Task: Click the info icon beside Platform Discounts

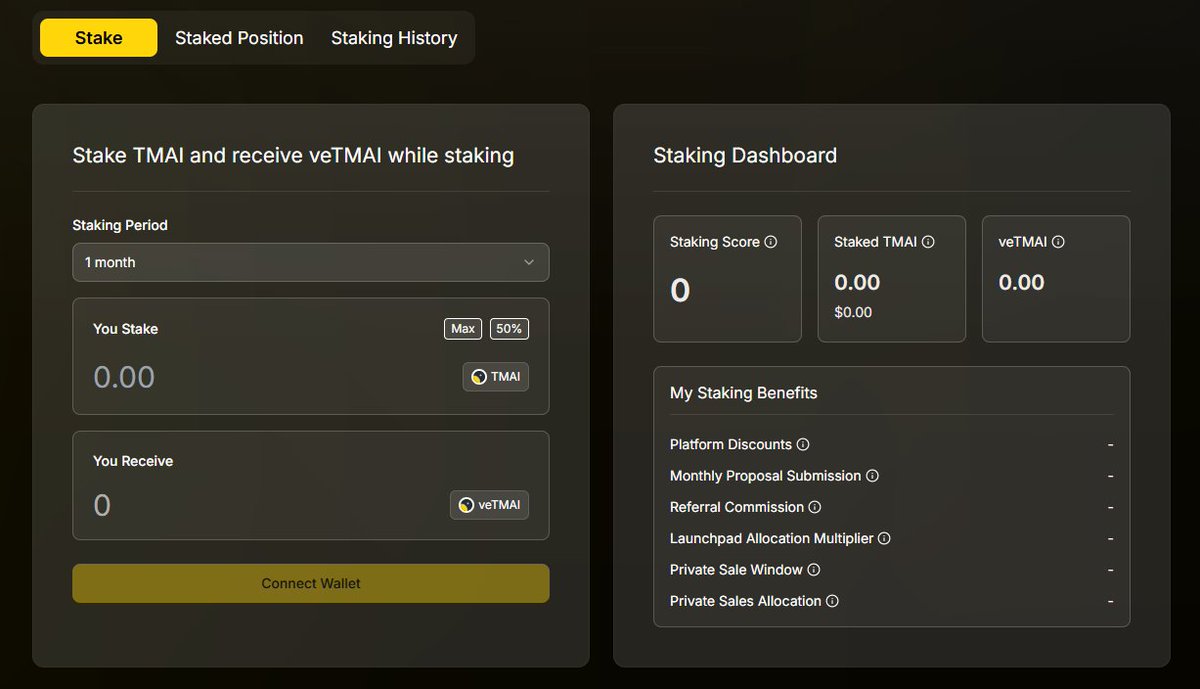Action: 803,444
